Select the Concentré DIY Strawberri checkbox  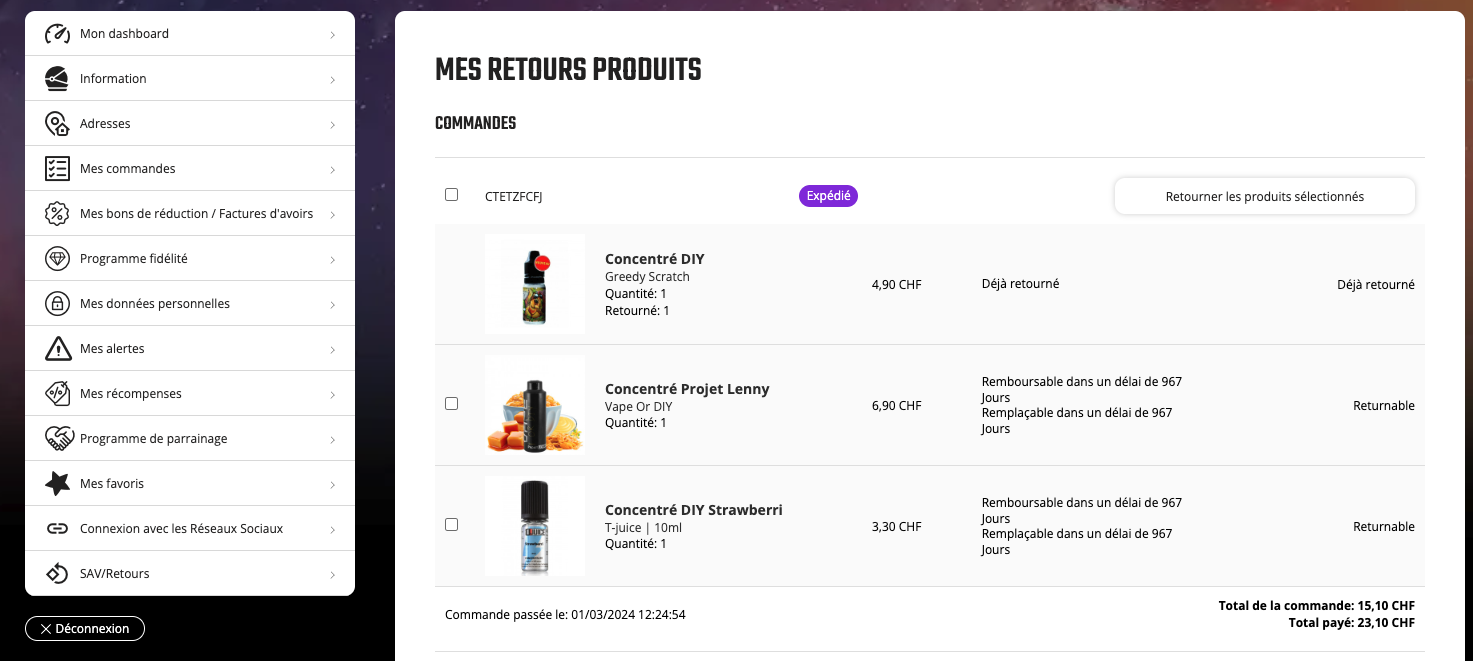pyautogui.click(x=451, y=525)
